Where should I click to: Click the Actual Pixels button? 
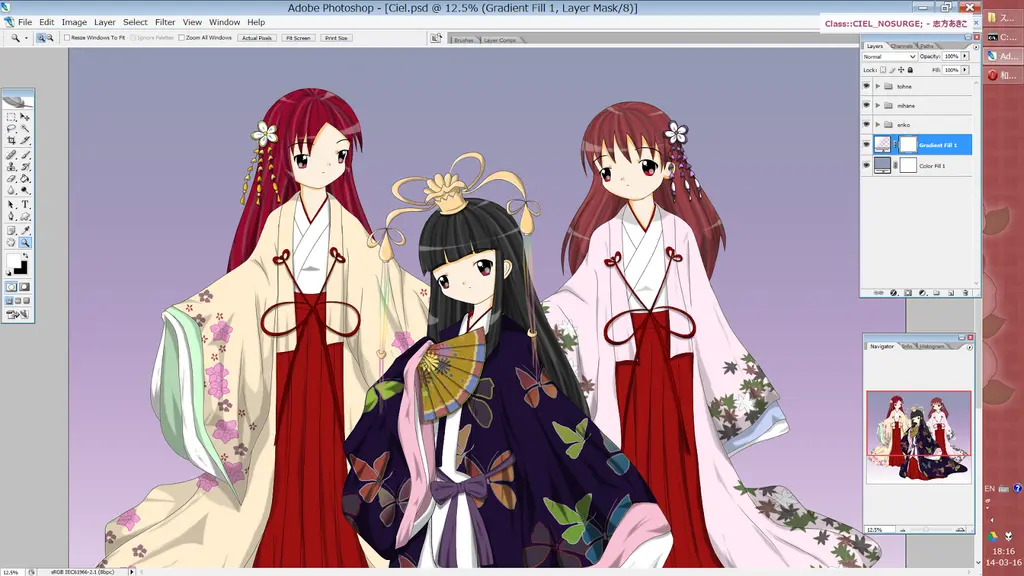coord(257,38)
